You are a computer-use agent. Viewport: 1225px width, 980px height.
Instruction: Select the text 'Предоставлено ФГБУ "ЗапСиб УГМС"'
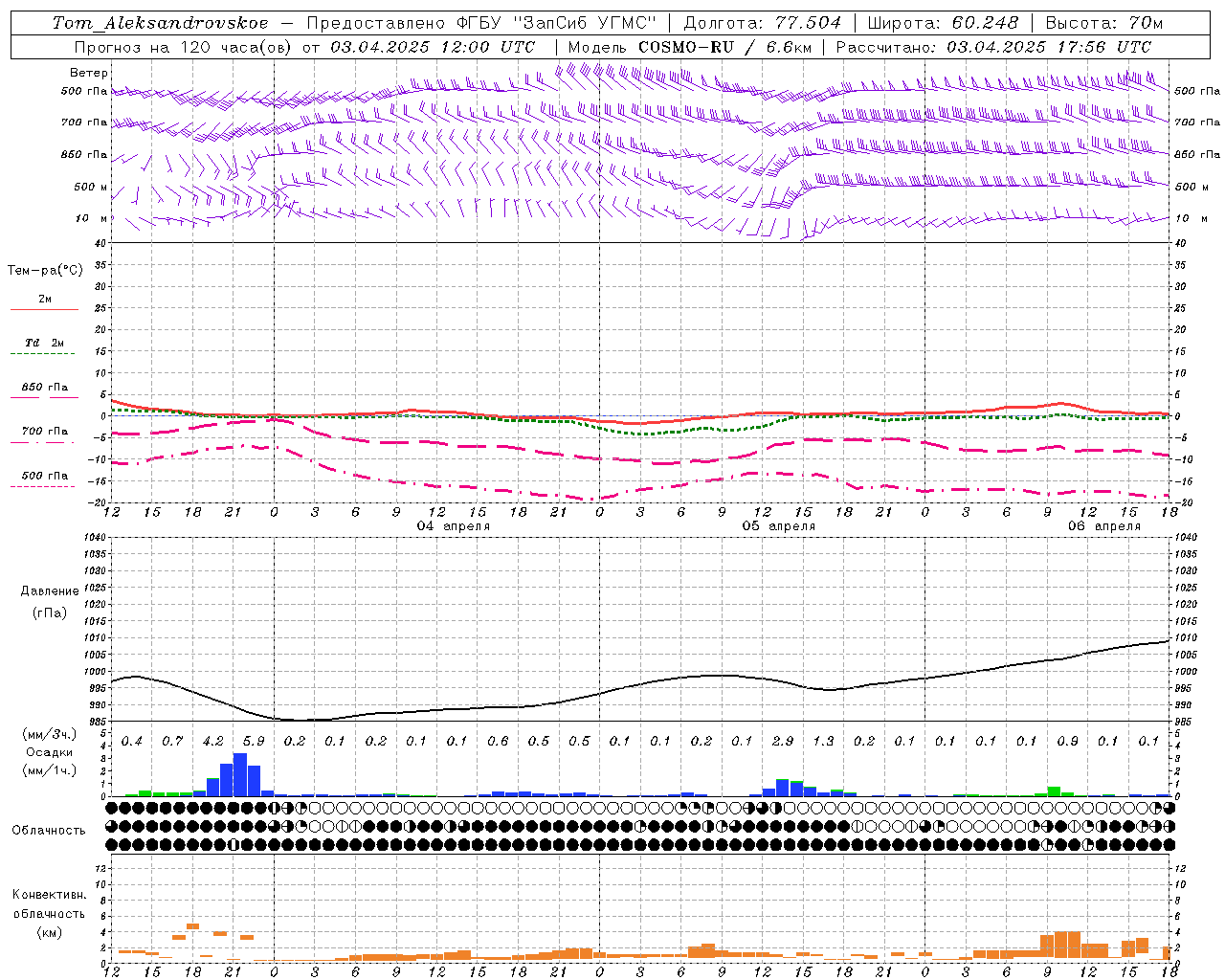point(483,23)
